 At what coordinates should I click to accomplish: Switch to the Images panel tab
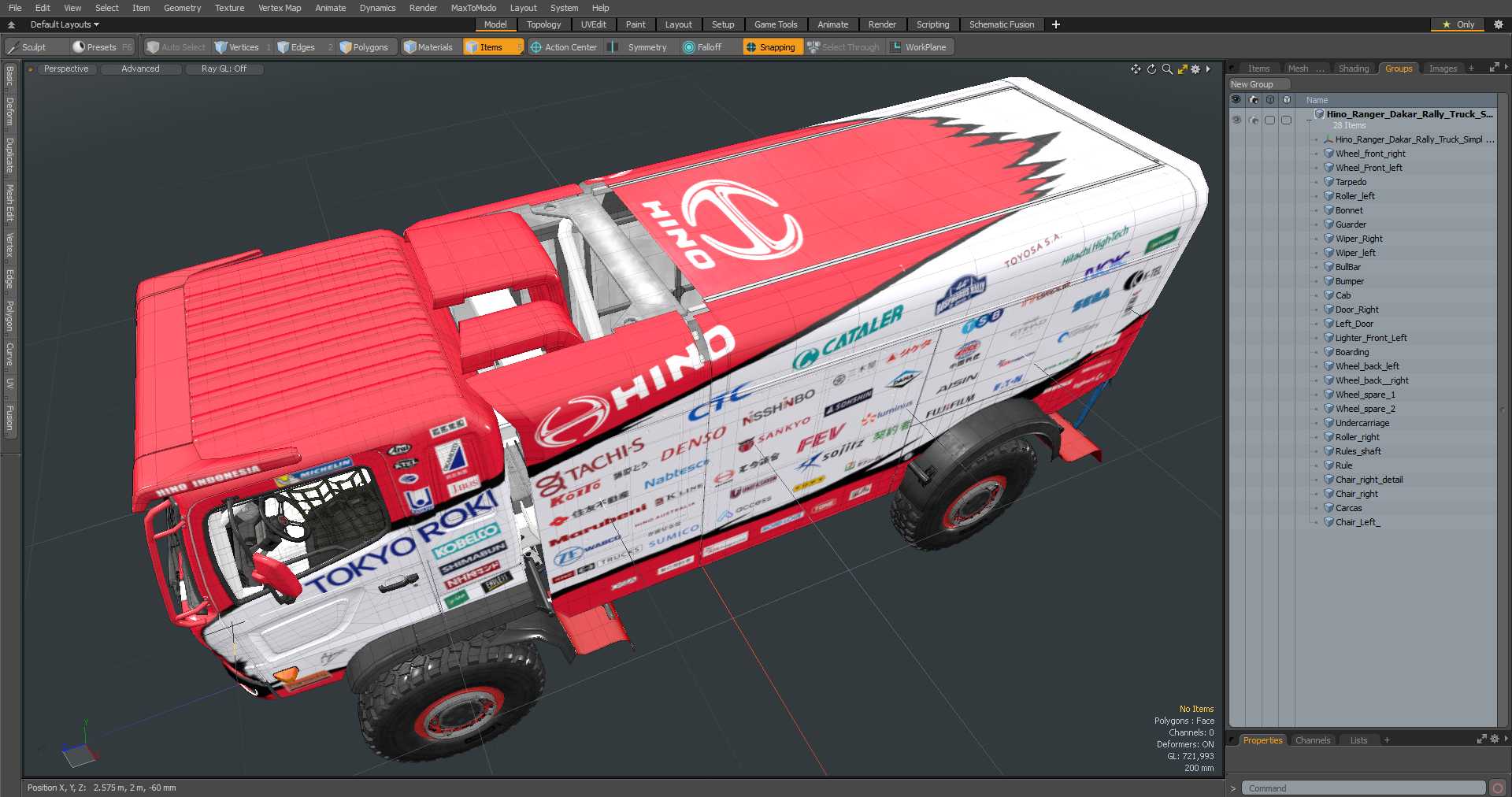1443,69
